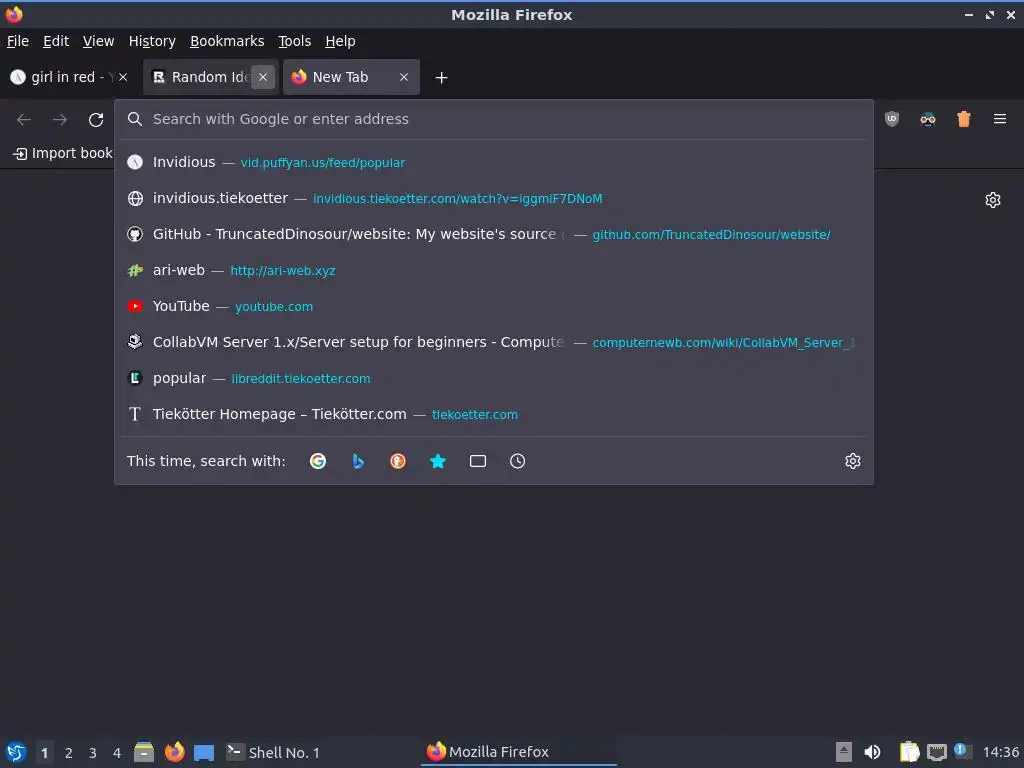The width and height of the screenshot is (1024, 768).
Task: Open the Tiekötter Homepage suggestion
Action: 494,414
